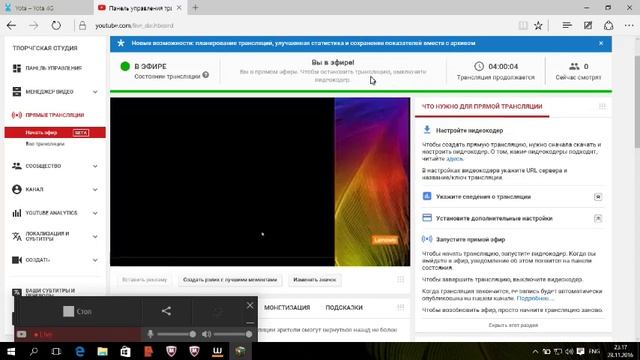The image size is (640, 360).
Task: Toggle the speaker icon in recorder
Action: (x=207, y=334)
